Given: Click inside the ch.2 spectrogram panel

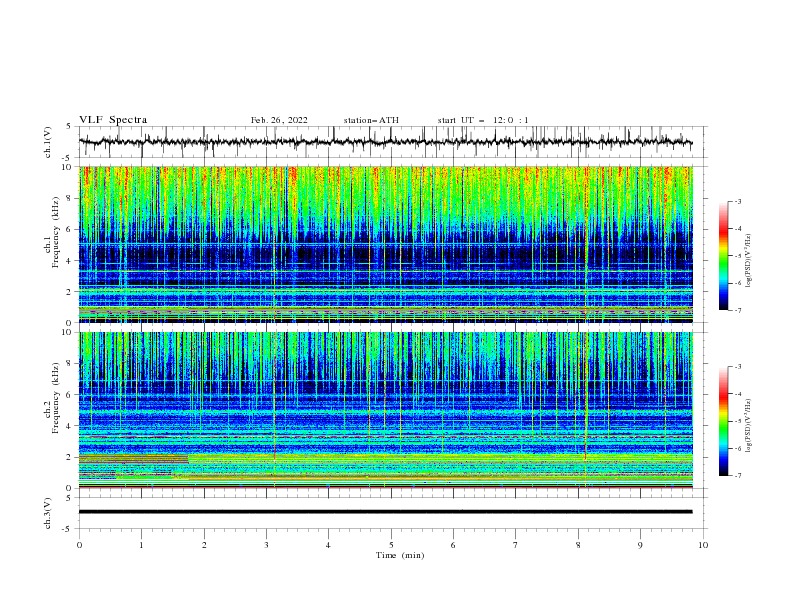Looking at the screenshot, I should (386, 410).
